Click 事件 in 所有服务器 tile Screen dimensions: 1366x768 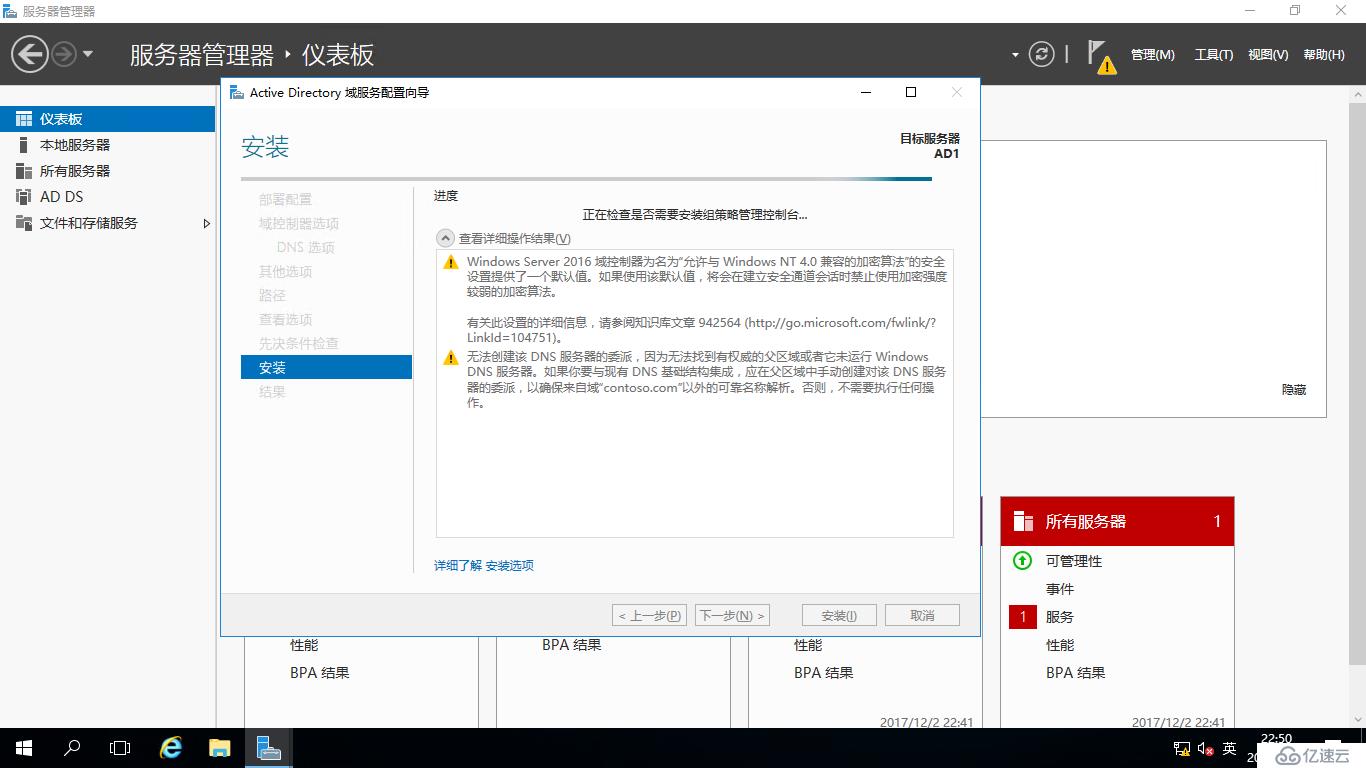pos(1060,589)
